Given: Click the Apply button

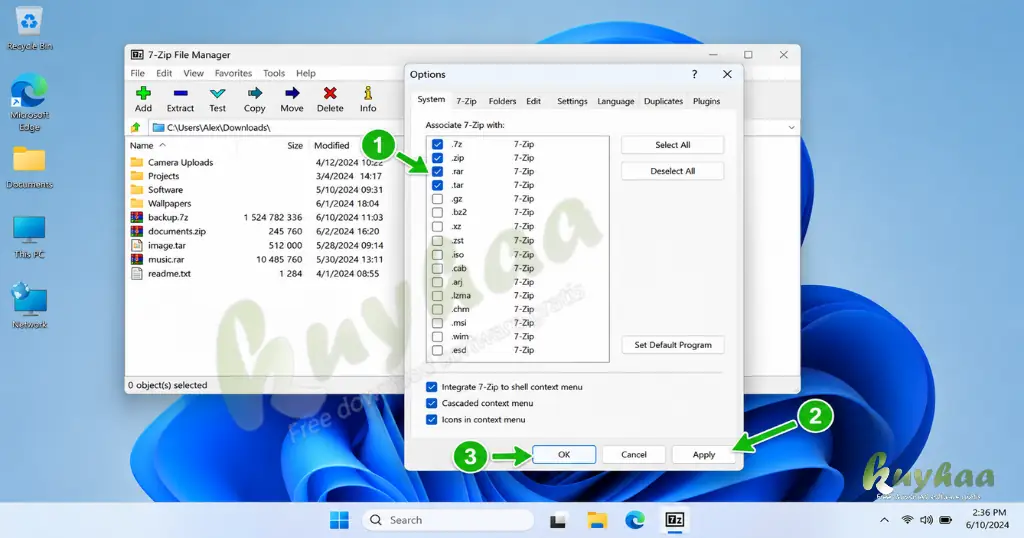Looking at the screenshot, I should [x=703, y=454].
